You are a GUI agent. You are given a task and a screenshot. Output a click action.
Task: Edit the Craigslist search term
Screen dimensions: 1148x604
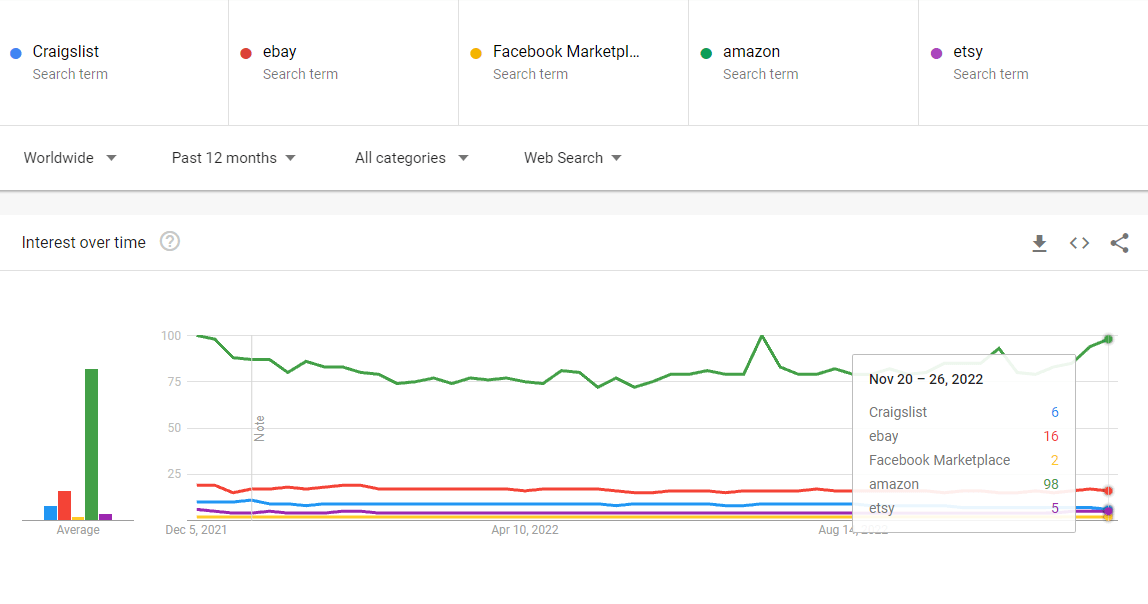coord(66,52)
